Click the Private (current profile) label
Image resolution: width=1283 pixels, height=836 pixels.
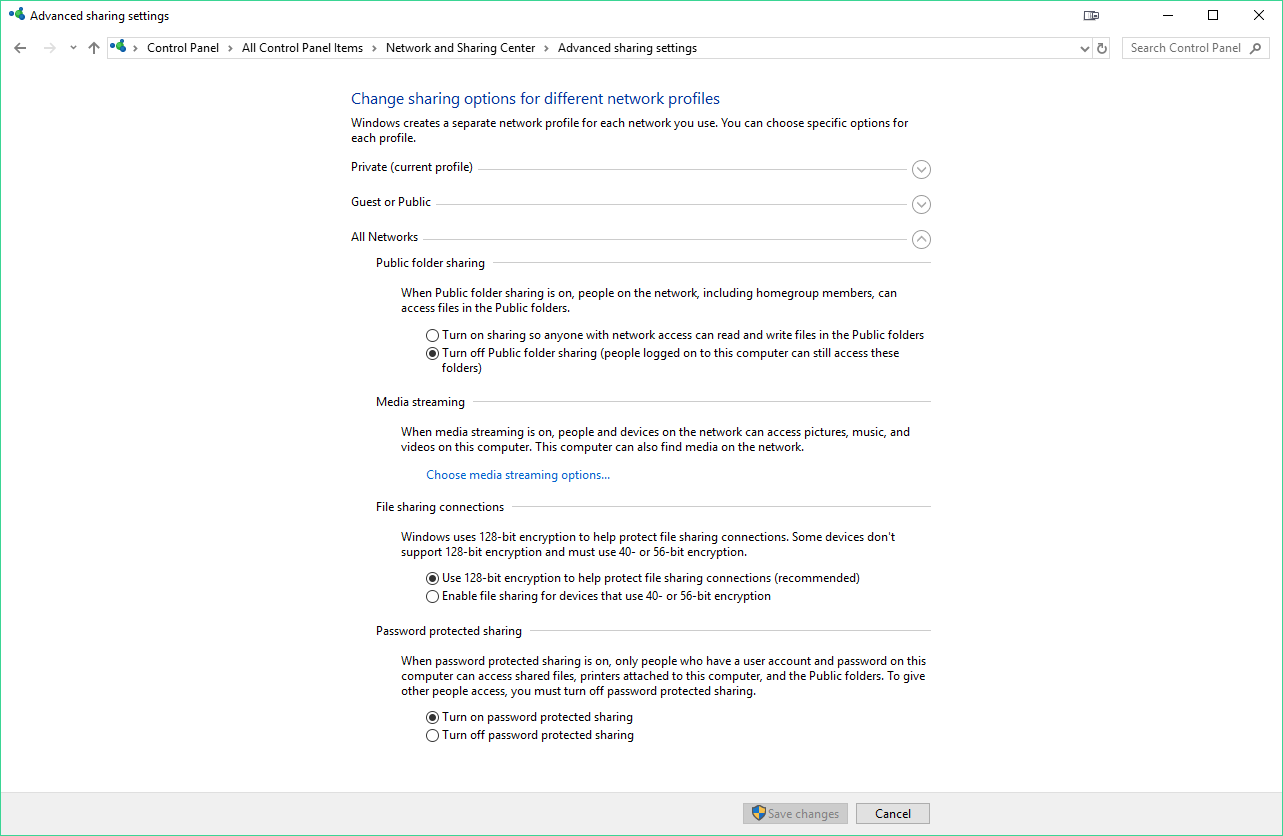pos(412,167)
